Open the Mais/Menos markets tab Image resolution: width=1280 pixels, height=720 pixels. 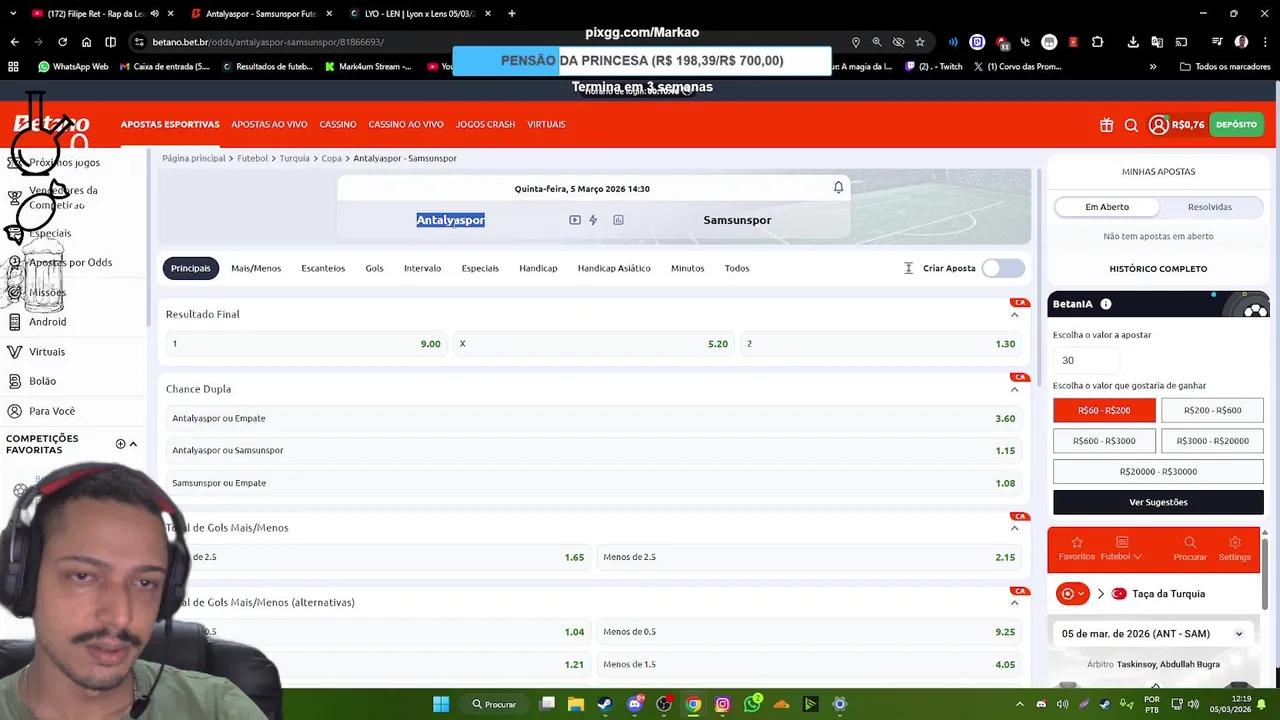[x=256, y=268]
